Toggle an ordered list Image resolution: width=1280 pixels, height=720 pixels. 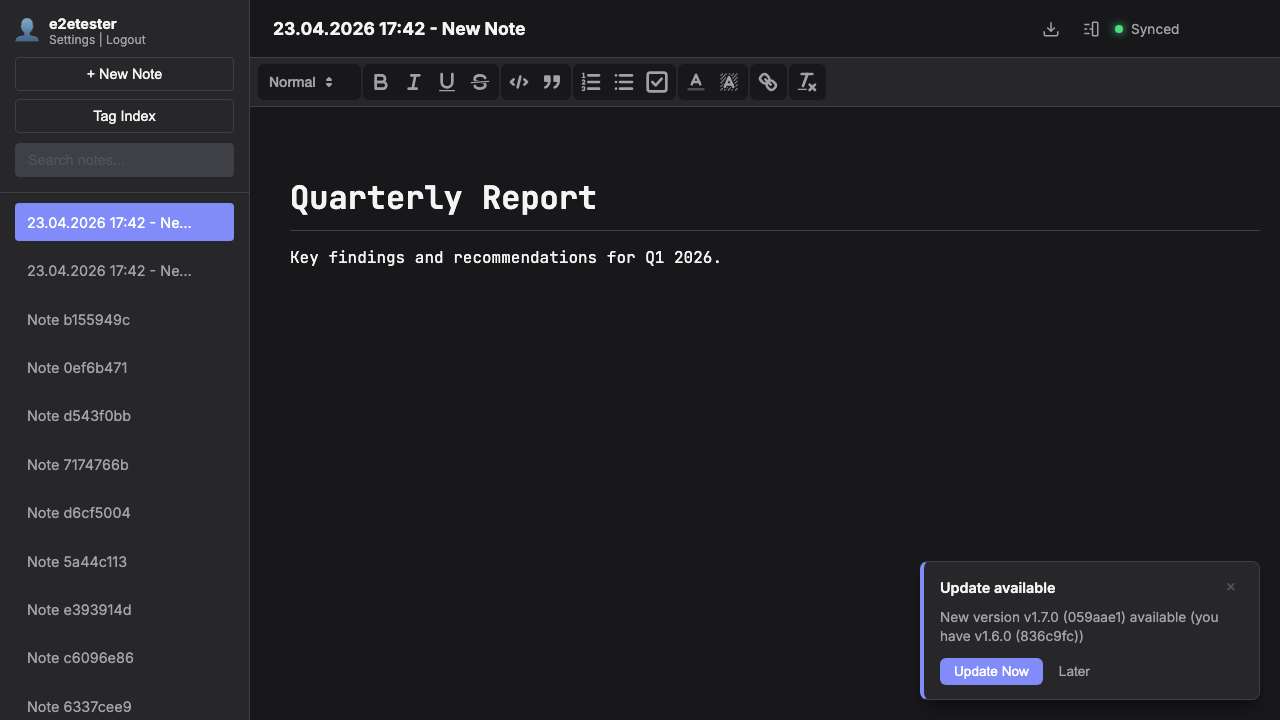[590, 82]
